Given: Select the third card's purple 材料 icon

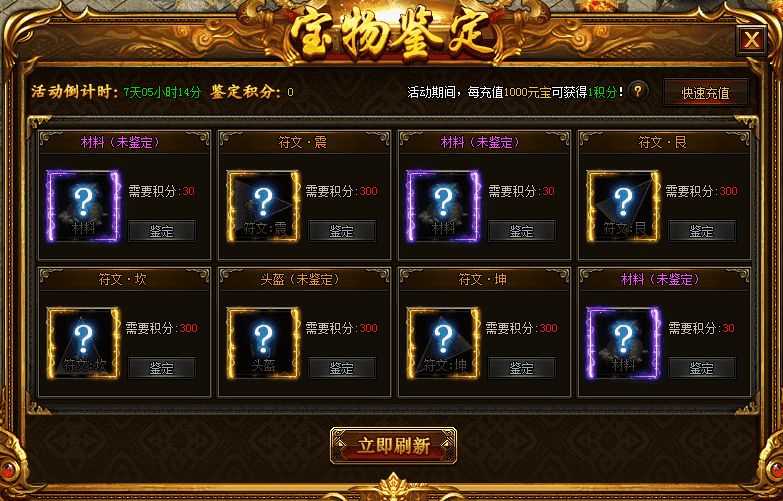Looking at the screenshot, I should (443, 206).
